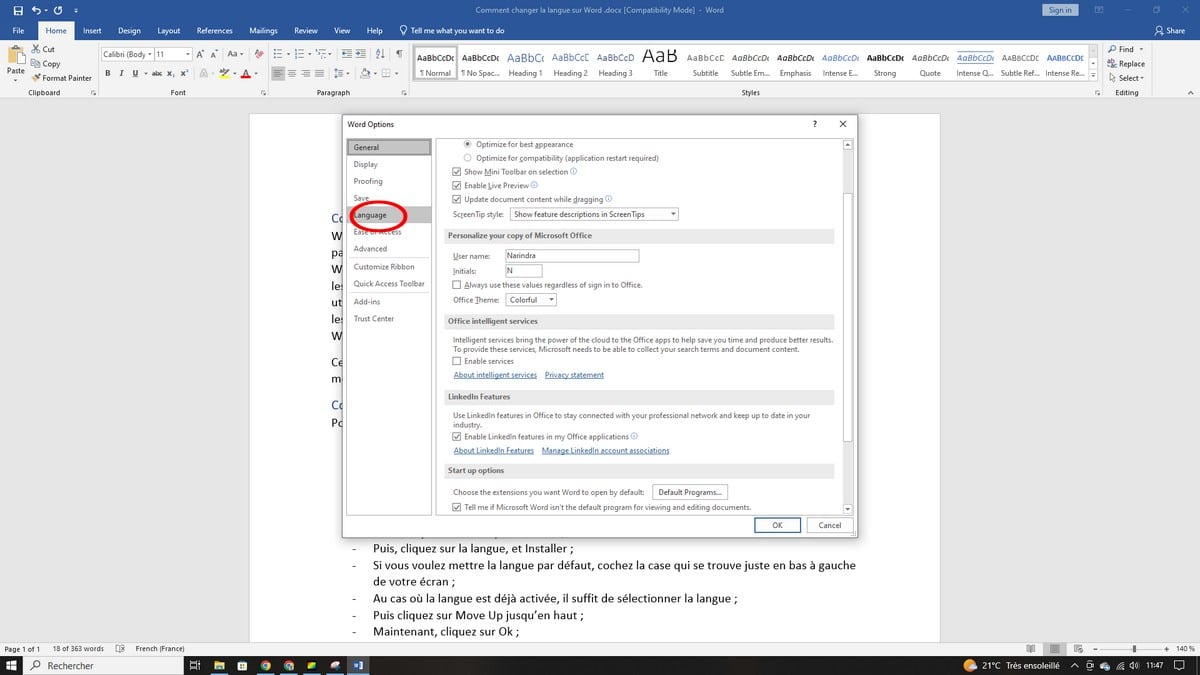Image resolution: width=1200 pixels, height=675 pixels.
Task: Check Always use these values checkbox
Action: pos(457,285)
